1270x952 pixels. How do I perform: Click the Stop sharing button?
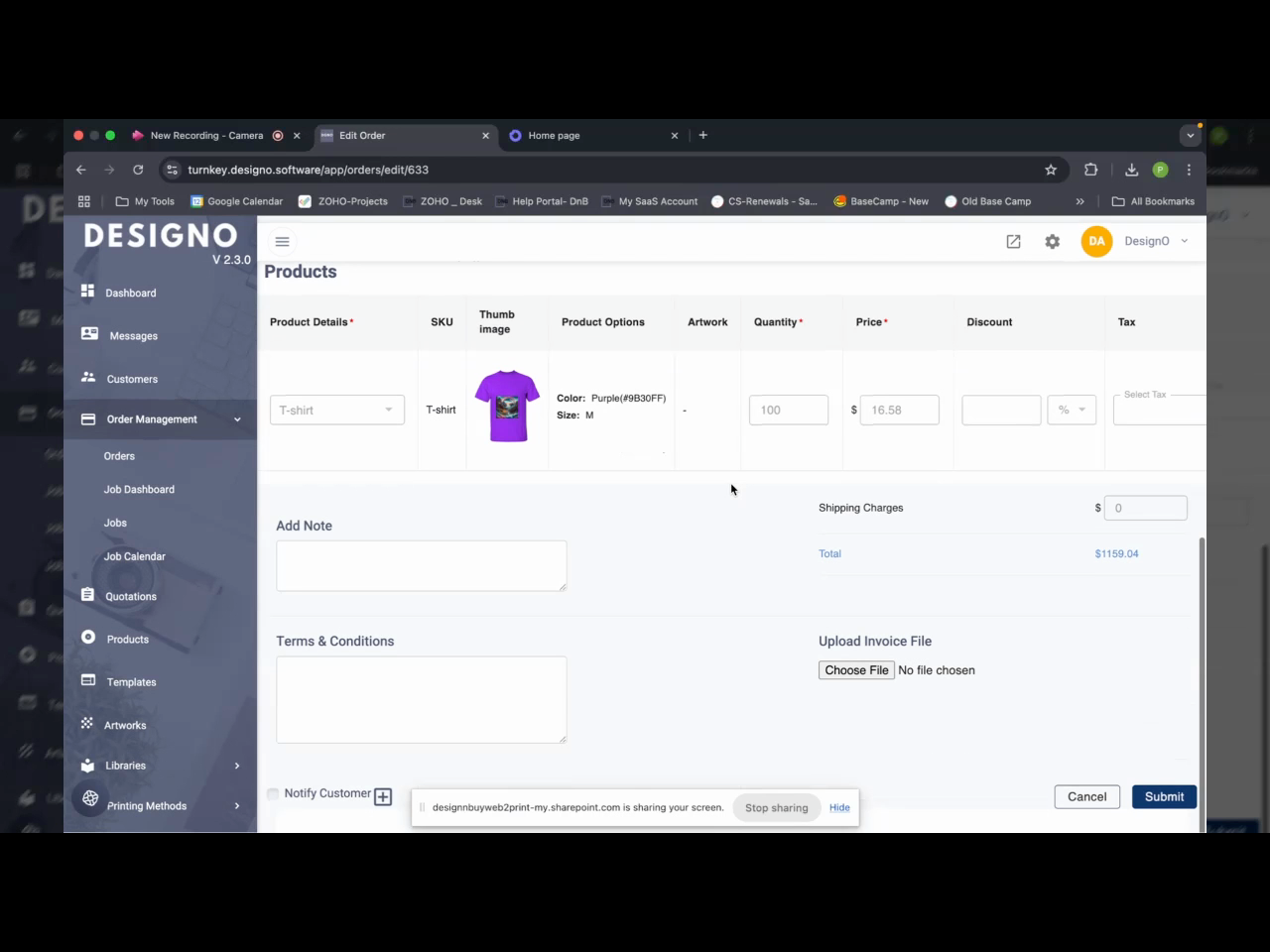click(776, 807)
